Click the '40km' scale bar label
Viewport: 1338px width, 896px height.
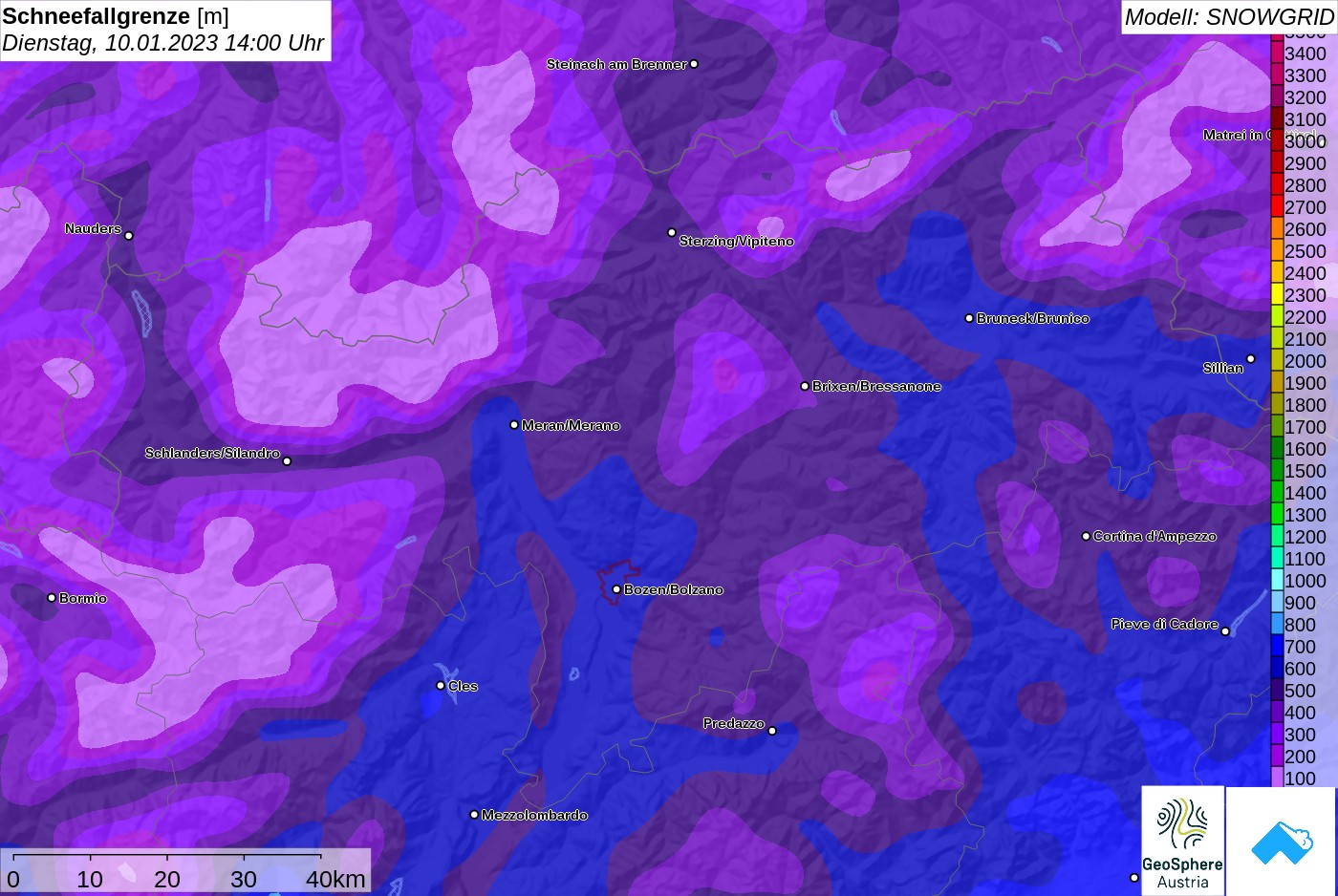point(335,879)
